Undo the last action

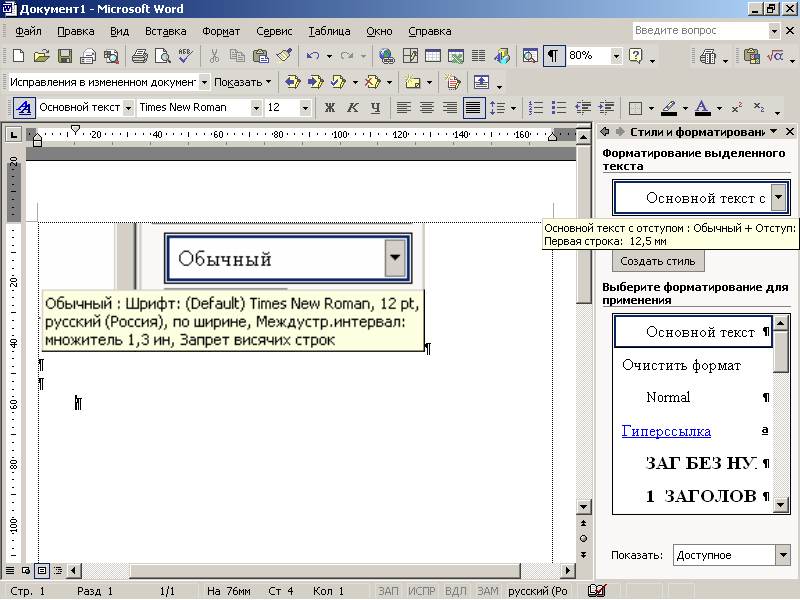313,56
